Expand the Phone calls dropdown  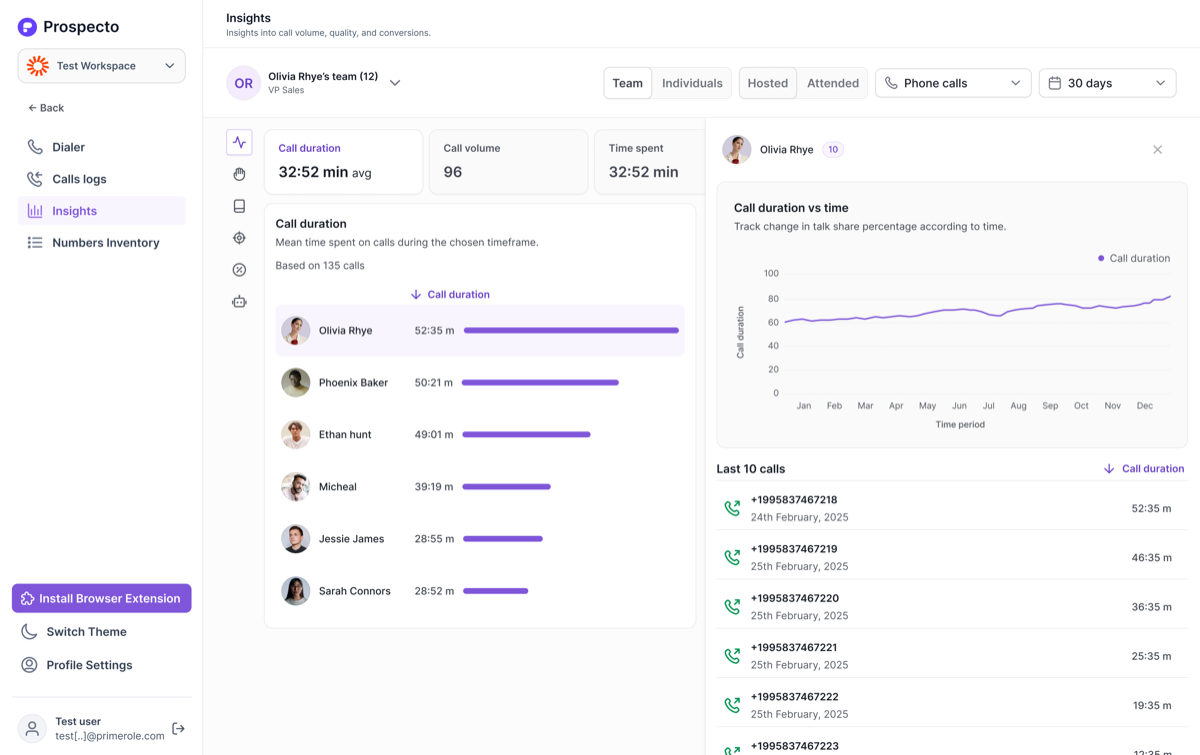tap(953, 83)
